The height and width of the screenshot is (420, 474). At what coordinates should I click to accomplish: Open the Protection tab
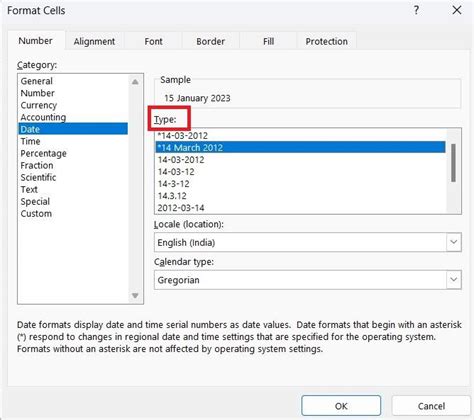327,41
